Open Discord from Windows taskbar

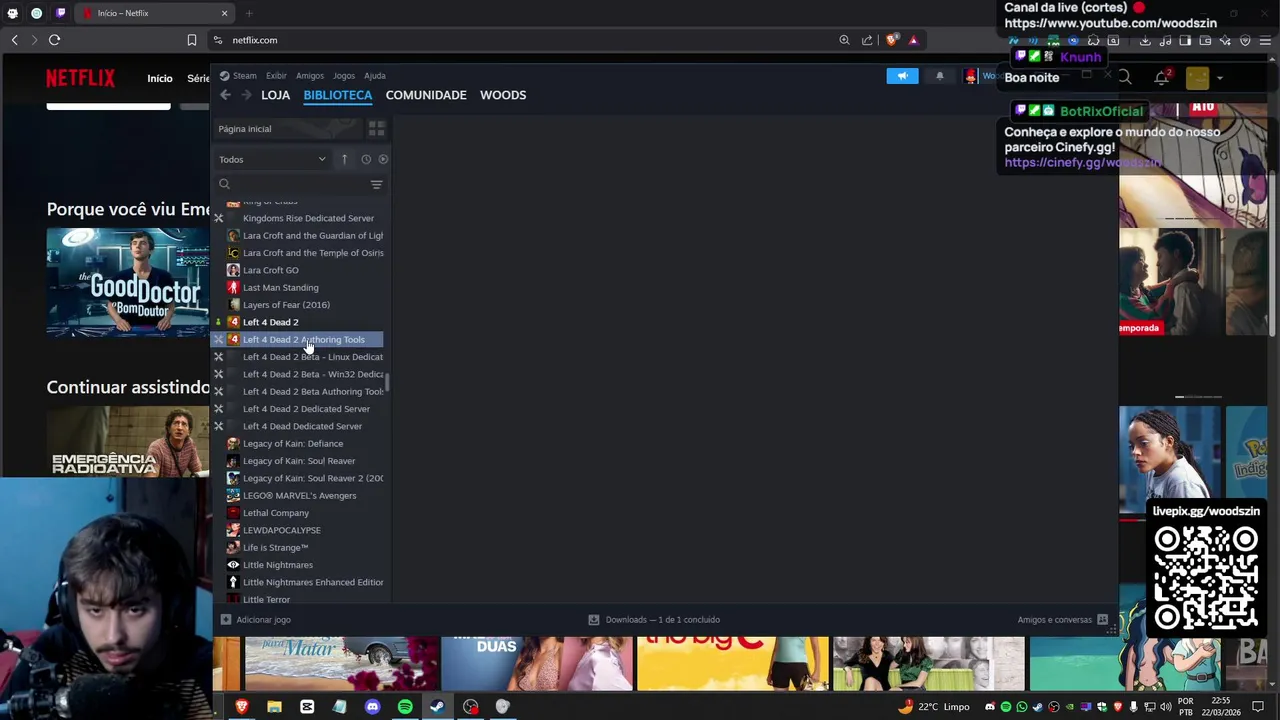click(x=372, y=707)
